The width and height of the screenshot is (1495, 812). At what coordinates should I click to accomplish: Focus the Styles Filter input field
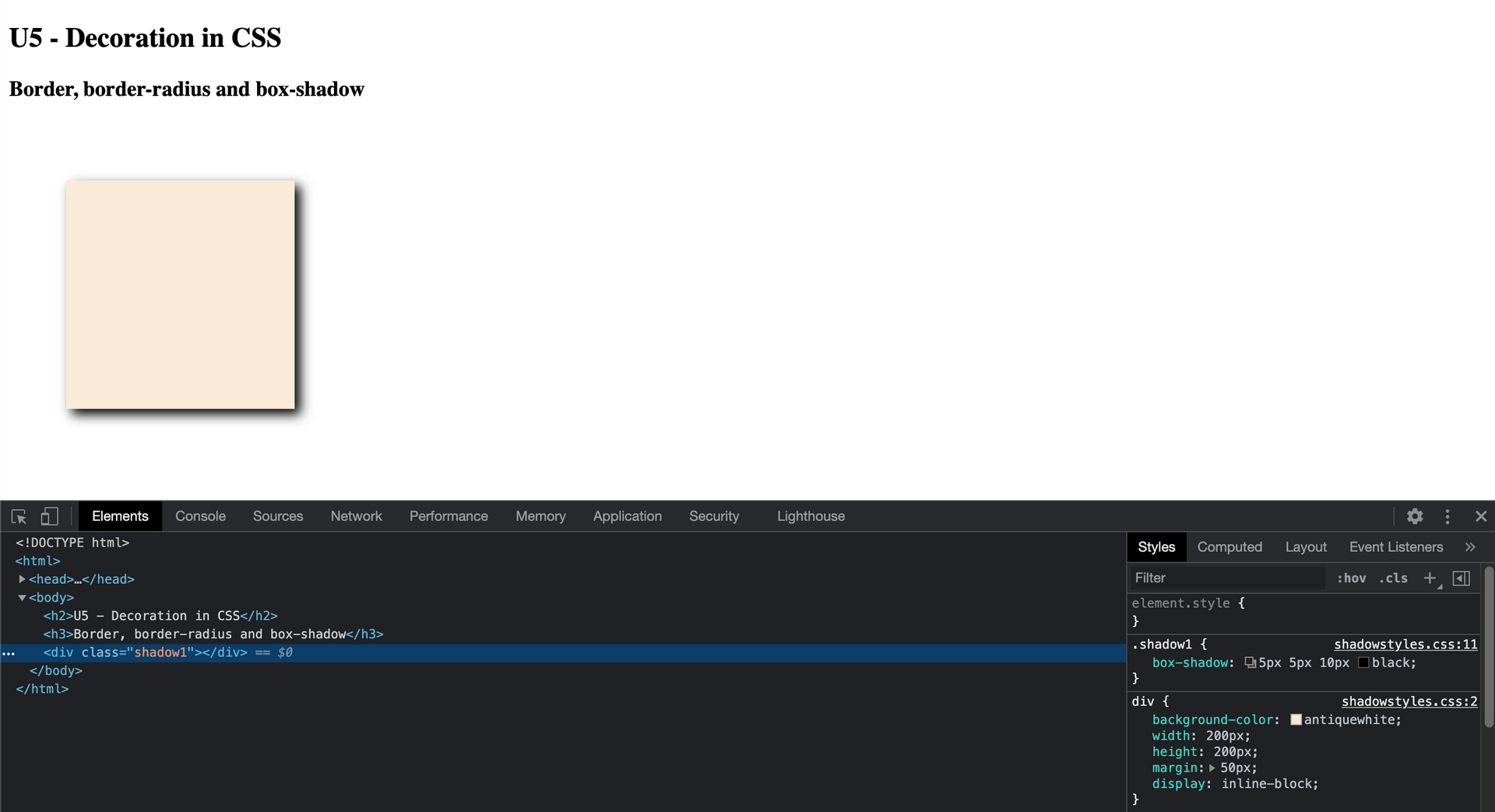(x=1227, y=578)
